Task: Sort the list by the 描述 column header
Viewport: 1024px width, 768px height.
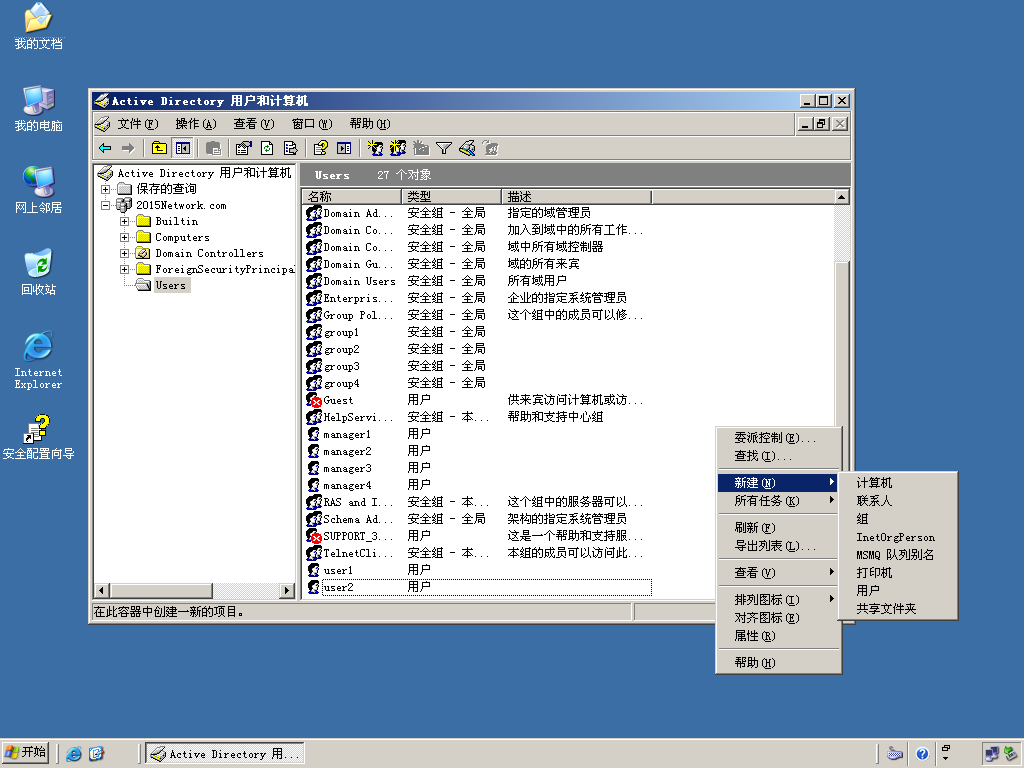Action: pyautogui.click(x=577, y=197)
